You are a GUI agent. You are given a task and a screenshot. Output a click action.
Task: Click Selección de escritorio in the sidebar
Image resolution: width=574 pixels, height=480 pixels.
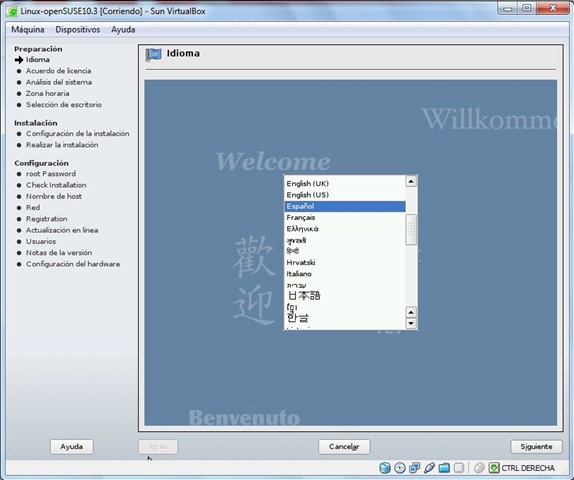click(x=64, y=105)
